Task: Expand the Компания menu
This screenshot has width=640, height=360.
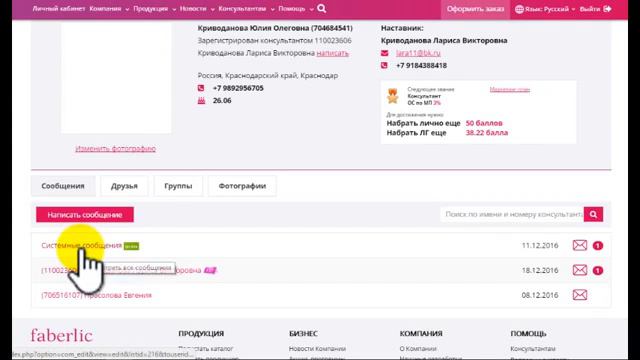Action: pos(109,9)
